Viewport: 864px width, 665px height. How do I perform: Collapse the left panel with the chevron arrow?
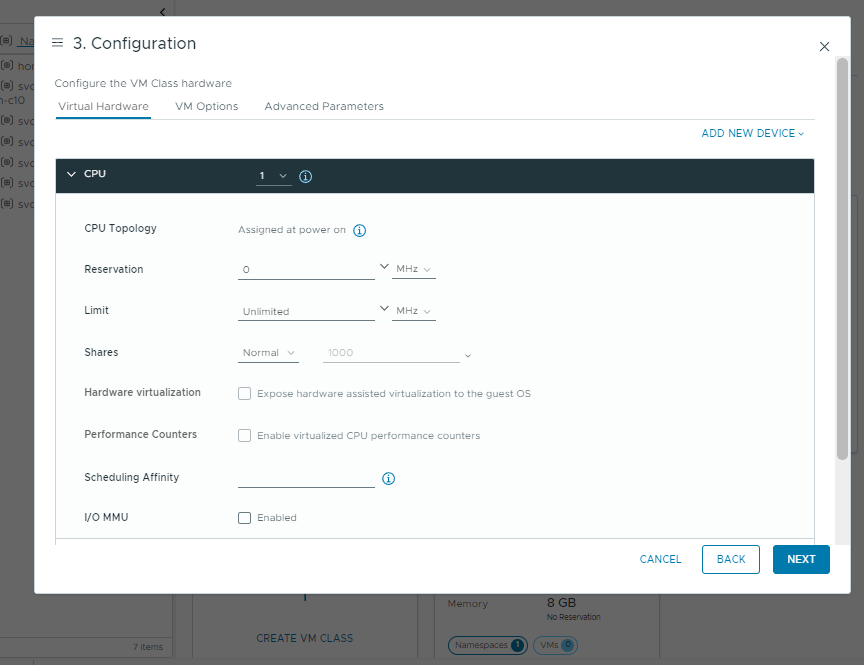click(x=162, y=11)
